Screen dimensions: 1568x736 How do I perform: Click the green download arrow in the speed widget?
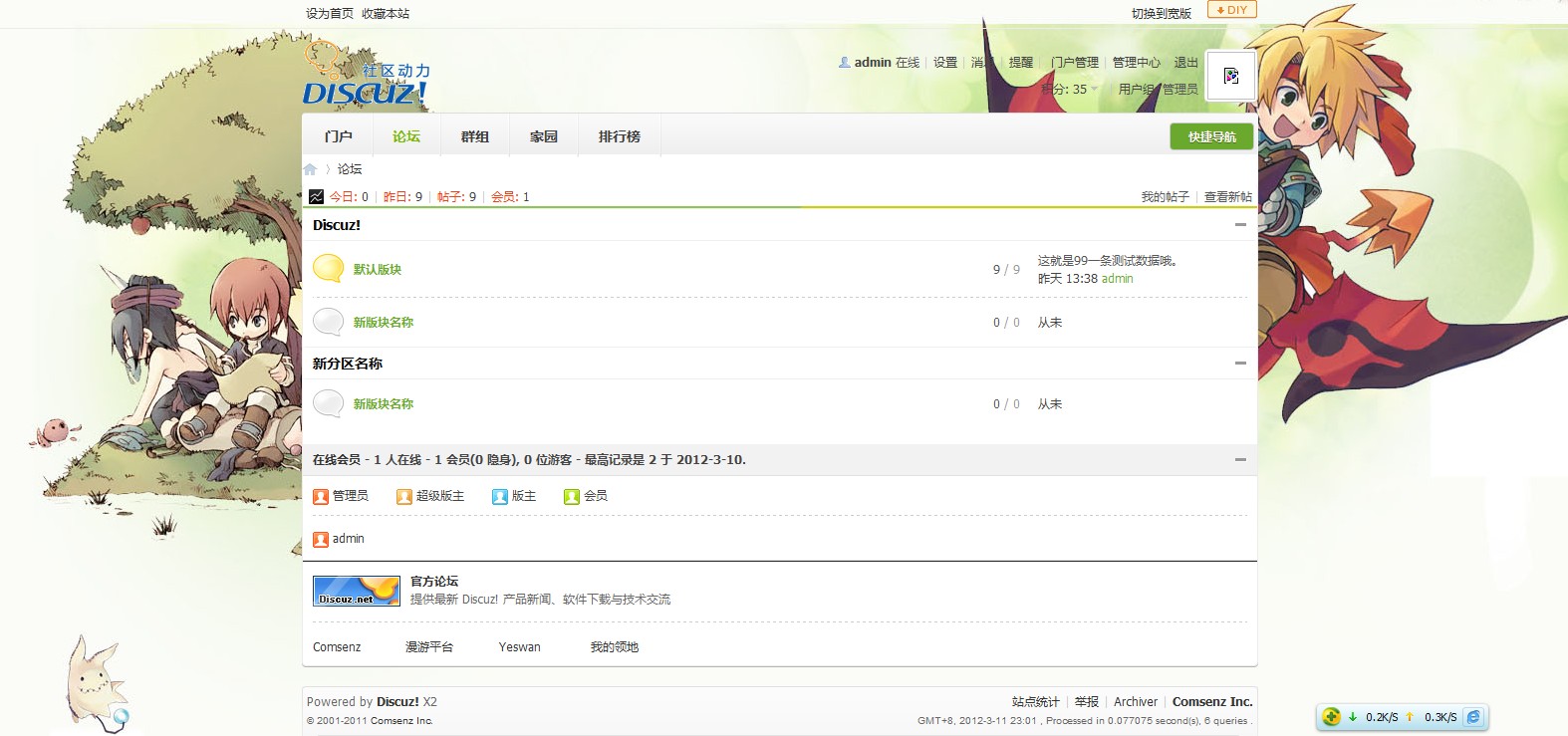[1353, 717]
